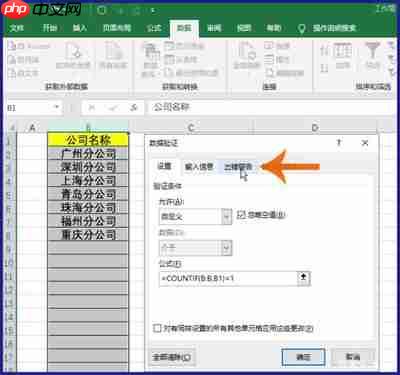Toggle the Ignore blank (忽略空值) checkbox
This screenshot has width=400, height=375.
coord(241,215)
